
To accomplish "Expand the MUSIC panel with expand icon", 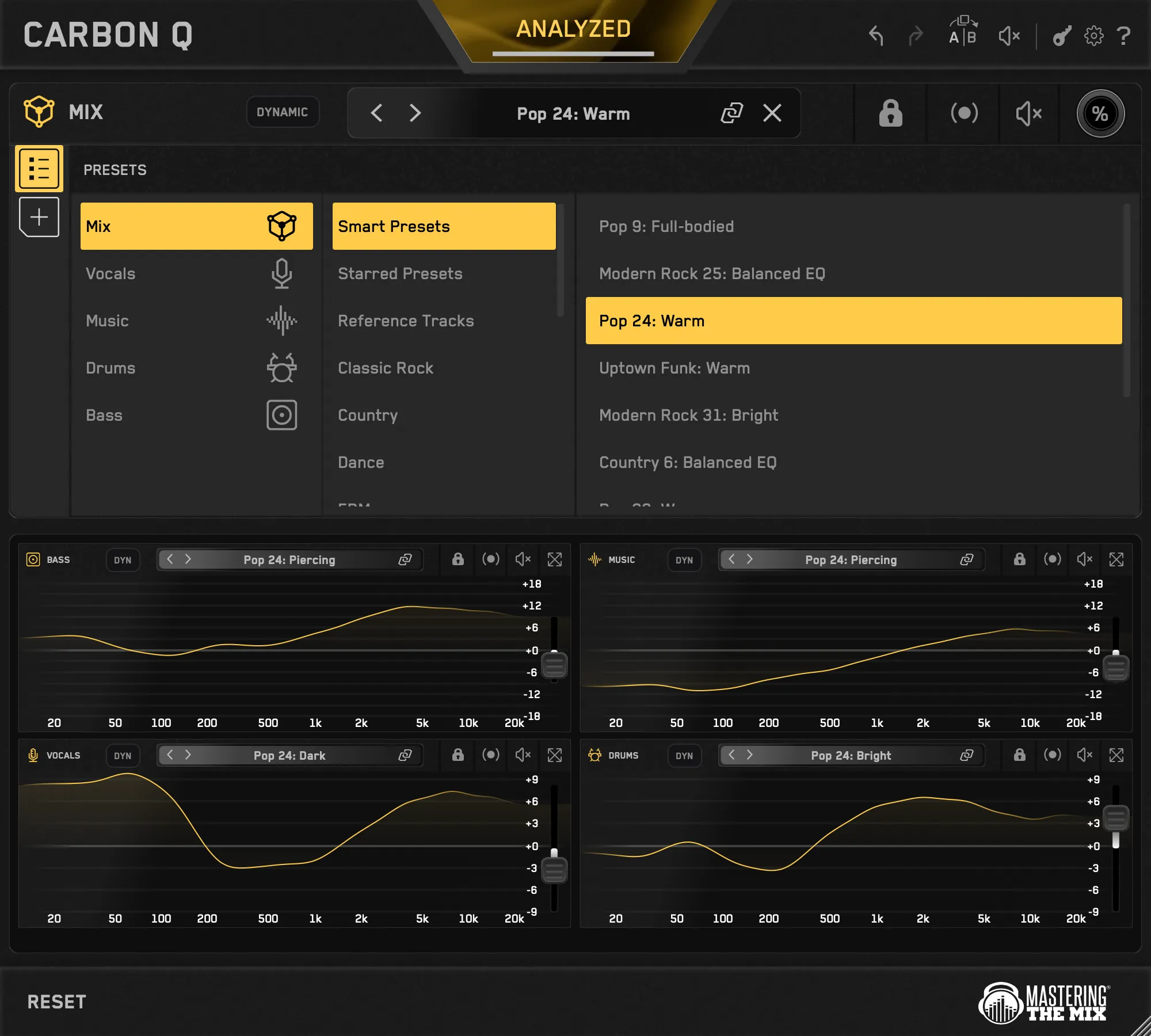I will 1116,559.
